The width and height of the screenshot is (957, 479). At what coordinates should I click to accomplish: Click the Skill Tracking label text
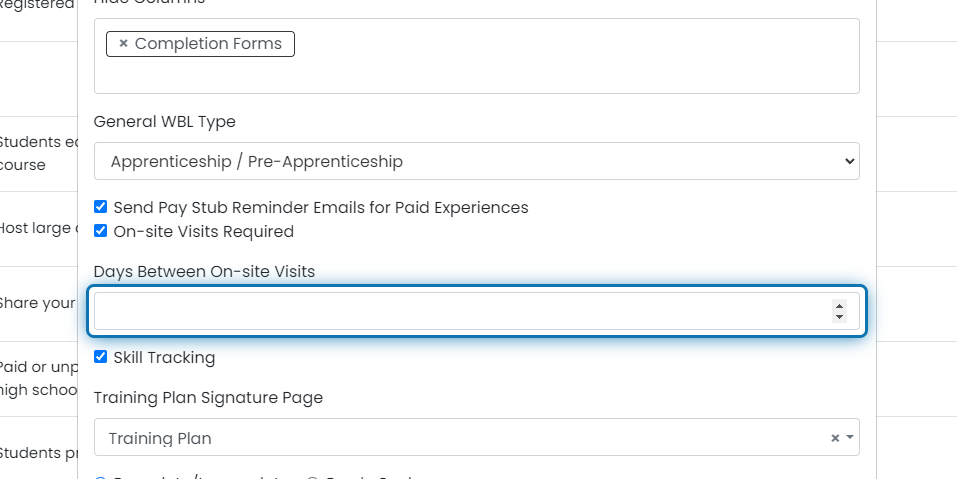point(164,358)
